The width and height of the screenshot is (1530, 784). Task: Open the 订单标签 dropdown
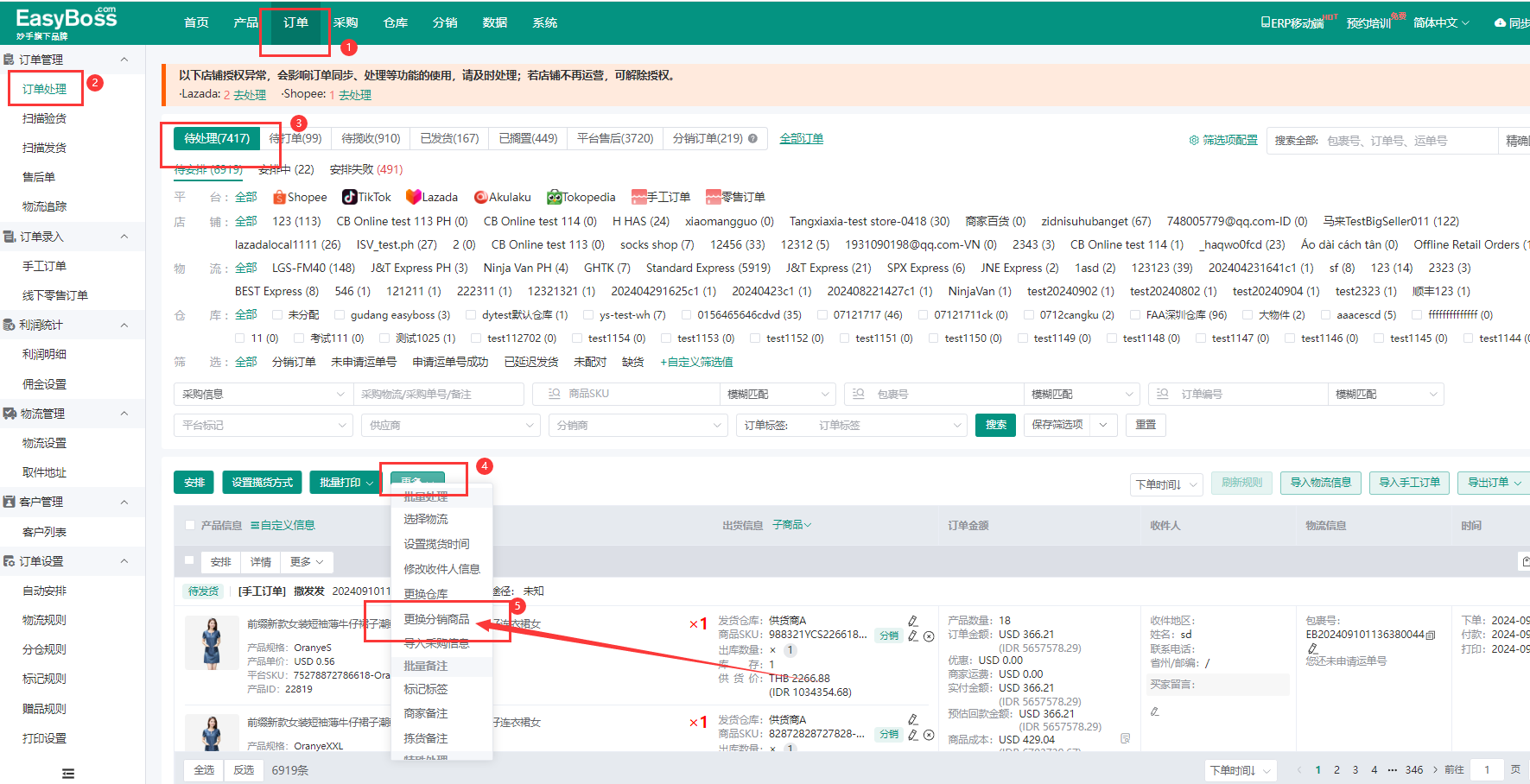pyautogui.click(x=851, y=425)
